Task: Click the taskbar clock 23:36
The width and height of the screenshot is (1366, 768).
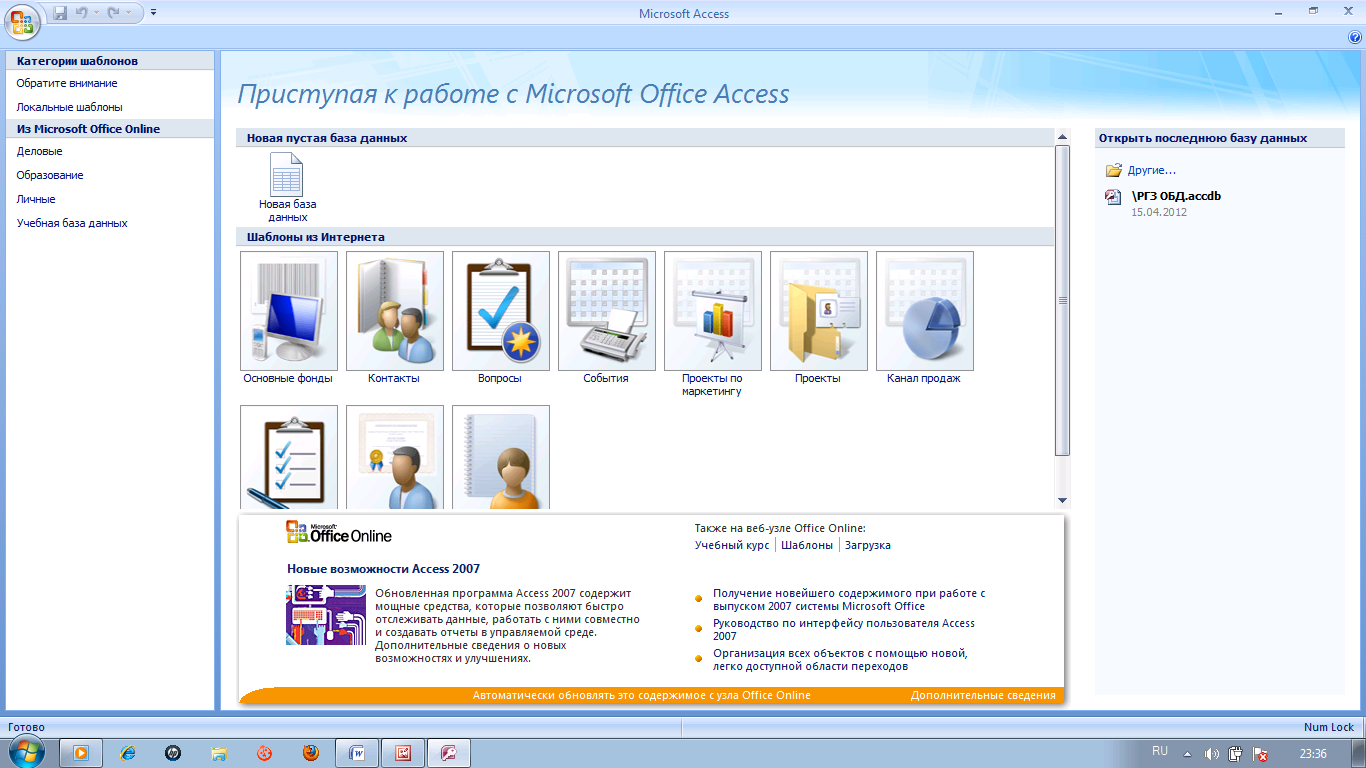Action: coord(1313,753)
